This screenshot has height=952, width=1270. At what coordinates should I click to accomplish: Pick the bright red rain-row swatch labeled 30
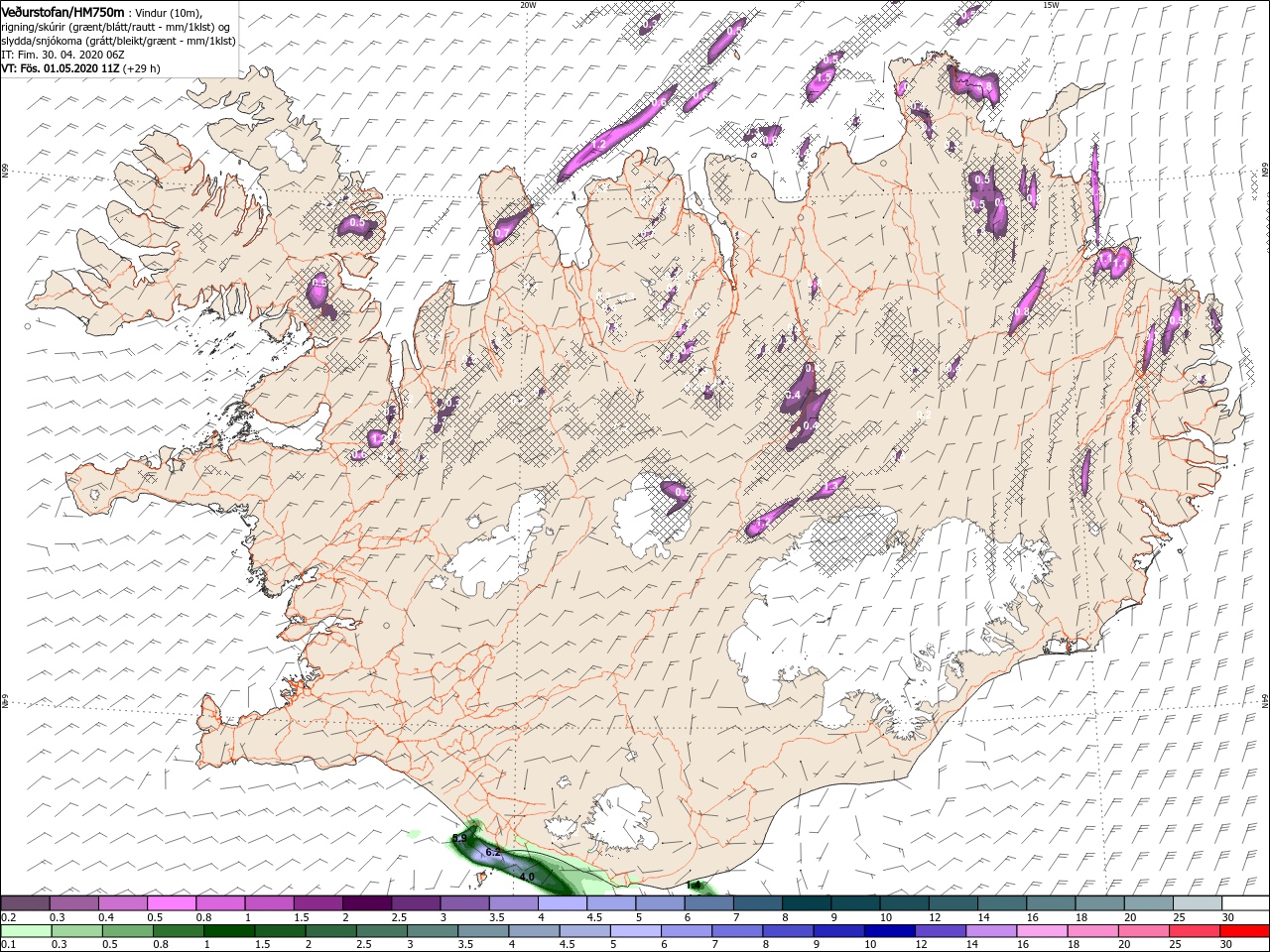[x=1245, y=931]
